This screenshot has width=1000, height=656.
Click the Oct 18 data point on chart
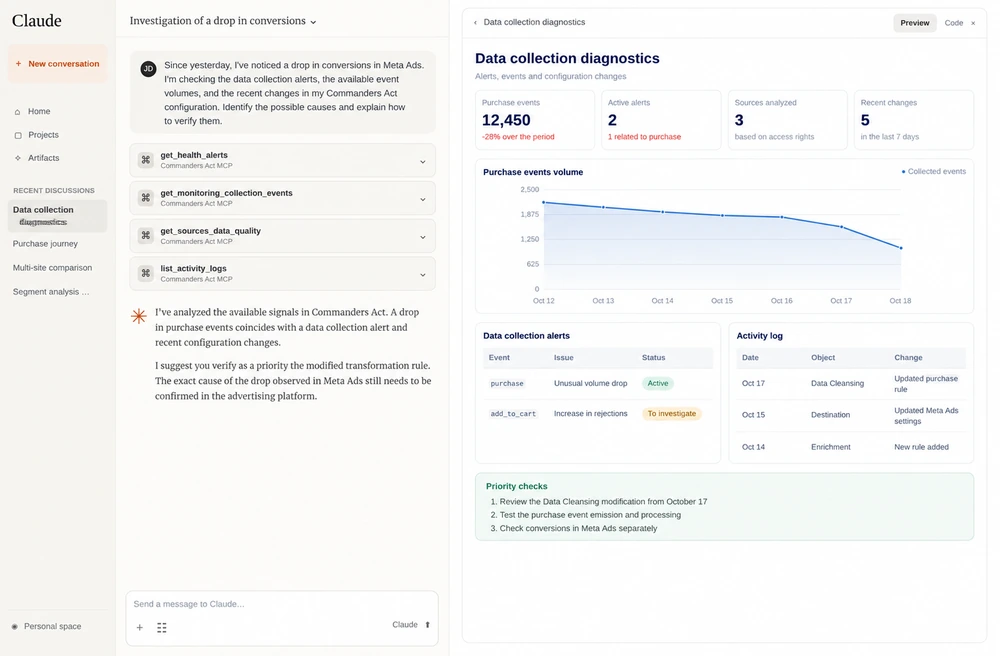901,248
